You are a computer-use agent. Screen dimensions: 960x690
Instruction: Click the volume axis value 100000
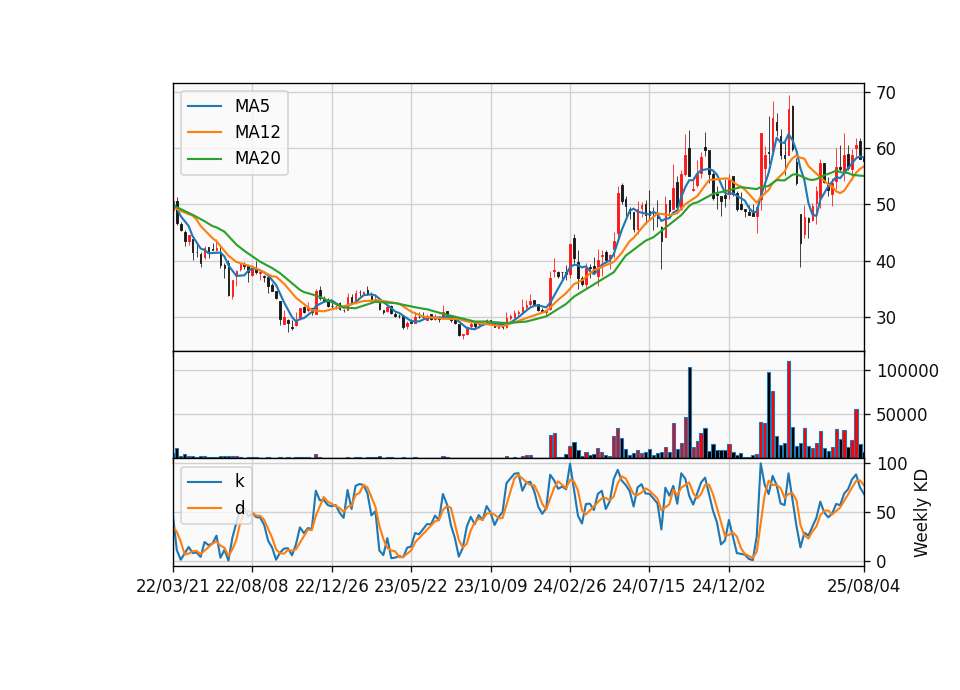[x=907, y=371]
